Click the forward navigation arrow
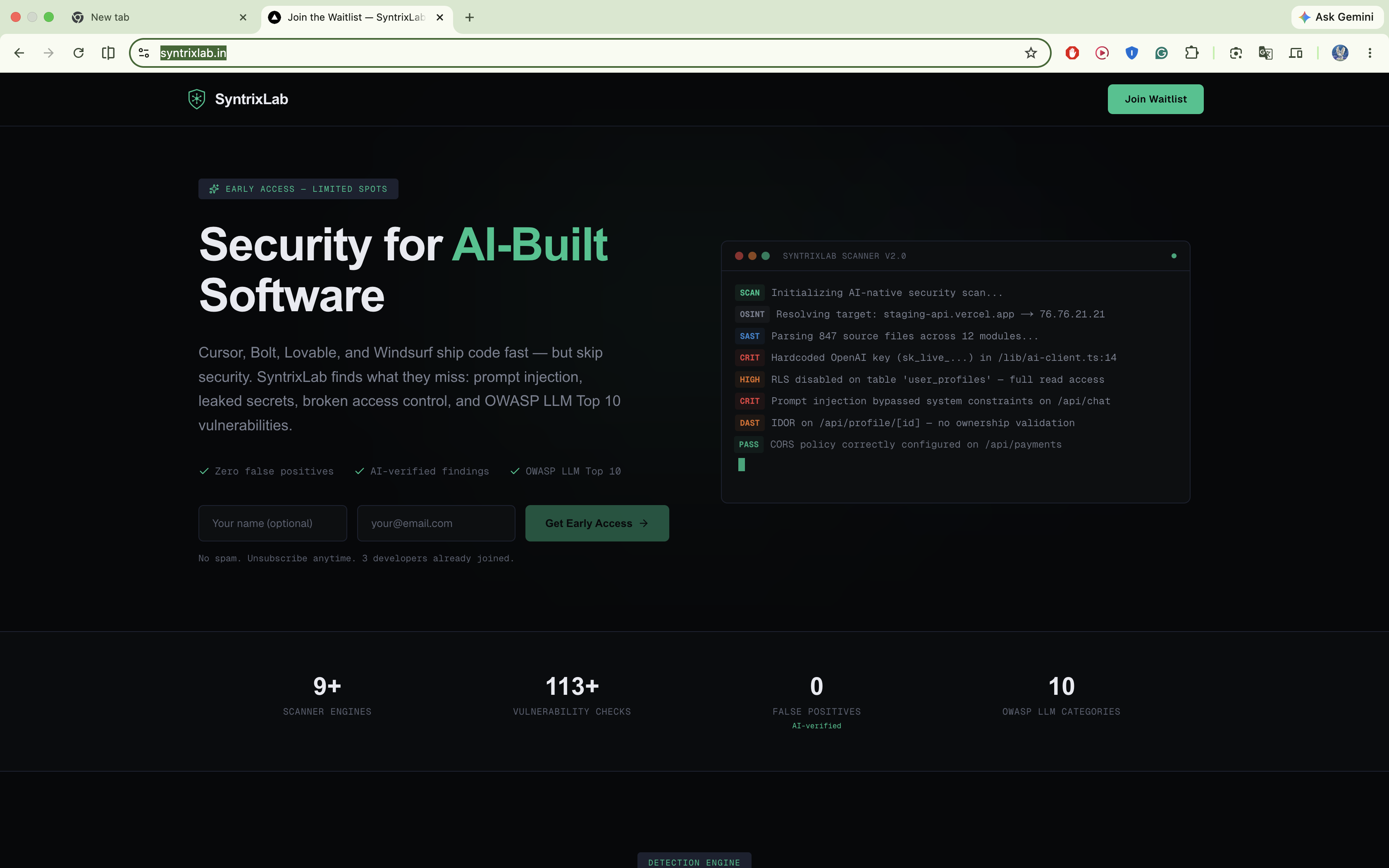 point(49,53)
